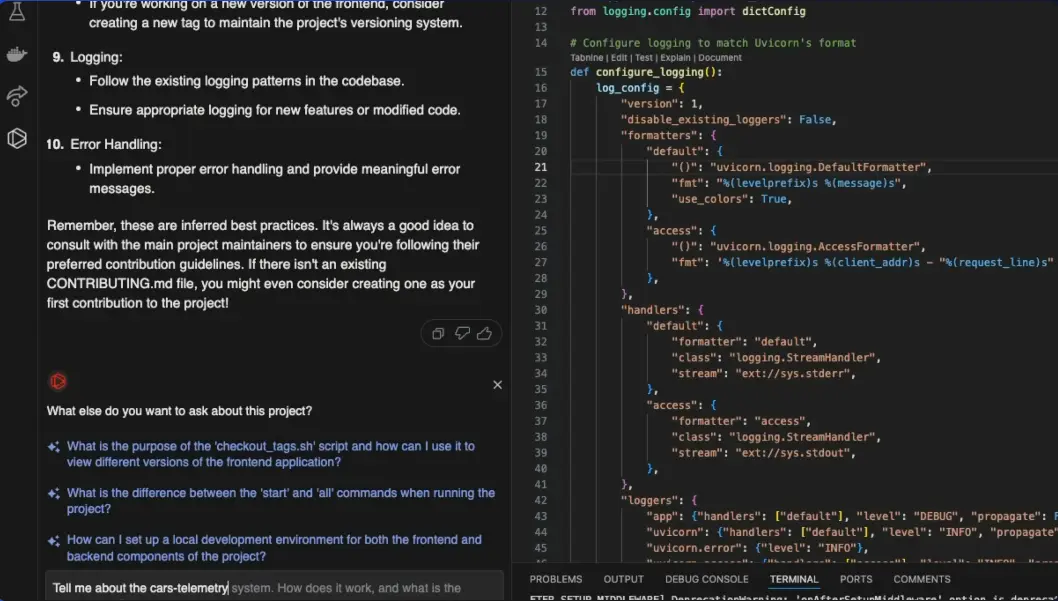The image size is (1058, 601).
Task: Click the configure_logging function name
Action: (x=650, y=72)
